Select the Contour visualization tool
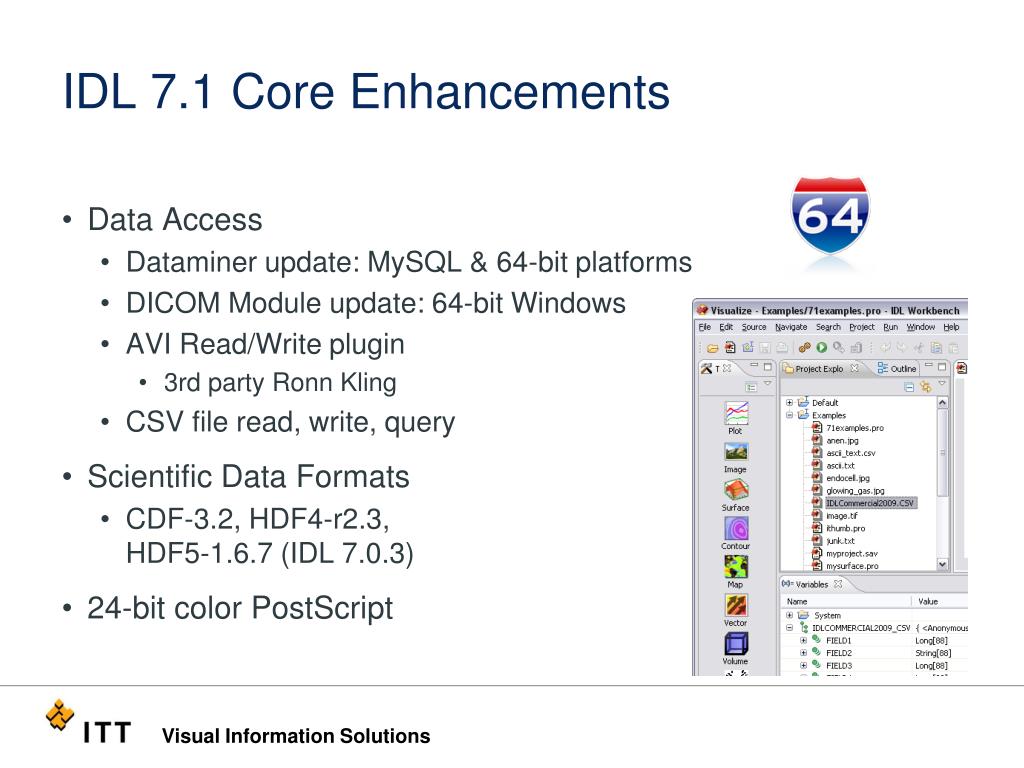Viewport: 1024px width, 768px height. [736, 534]
